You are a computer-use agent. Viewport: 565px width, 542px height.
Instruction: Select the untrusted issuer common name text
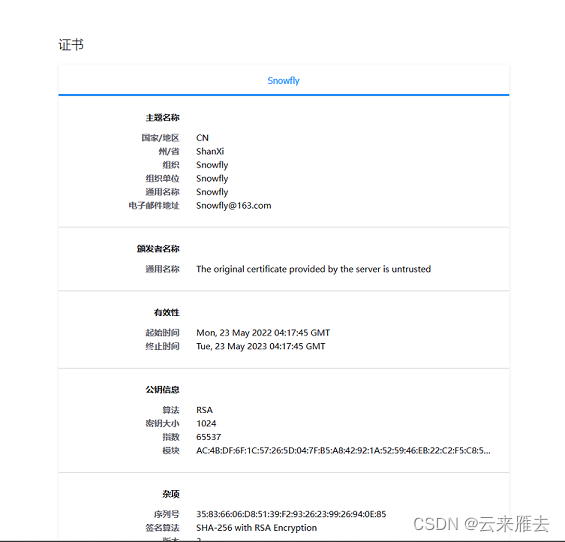click(x=313, y=269)
